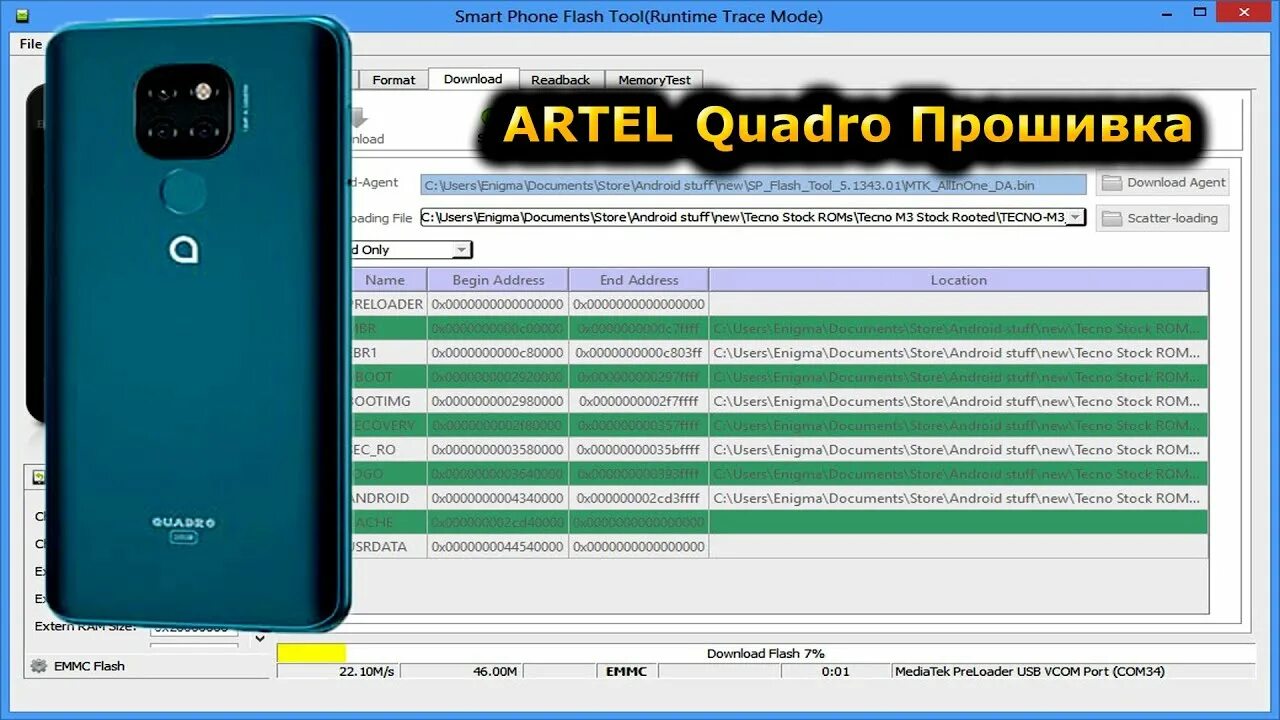Screen dimensions: 1280x720
Task: Click MediaTek PreLoader USB VCOM Port status
Action: 1030,672
